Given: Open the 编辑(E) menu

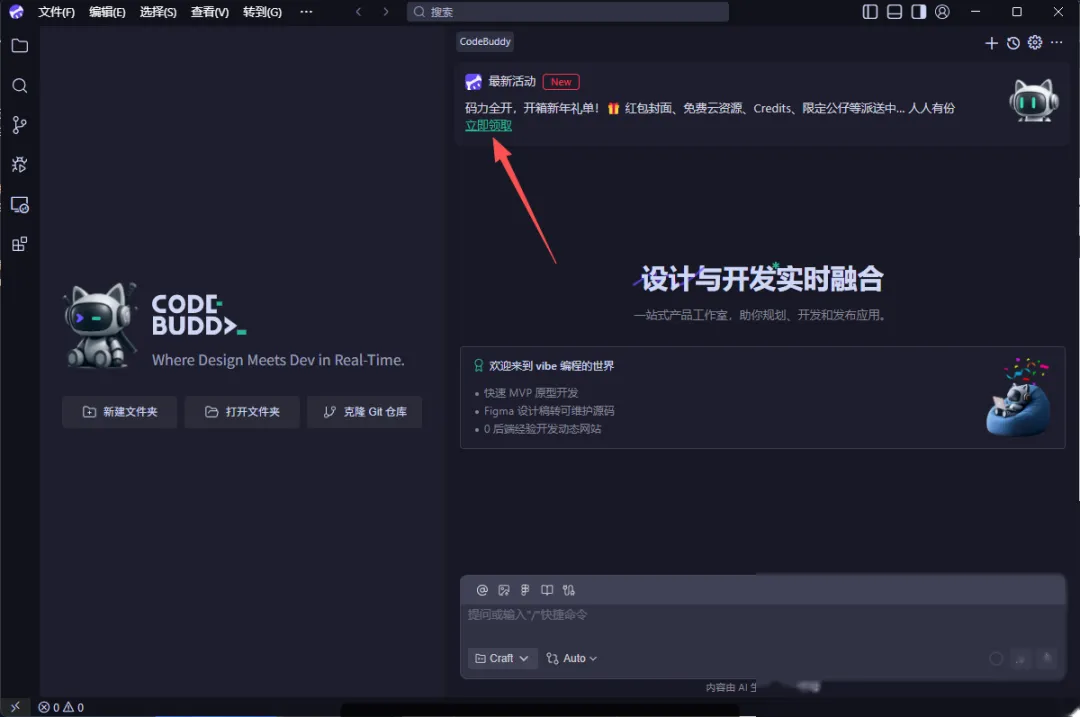Looking at the screenshot, I should (107, 12).
